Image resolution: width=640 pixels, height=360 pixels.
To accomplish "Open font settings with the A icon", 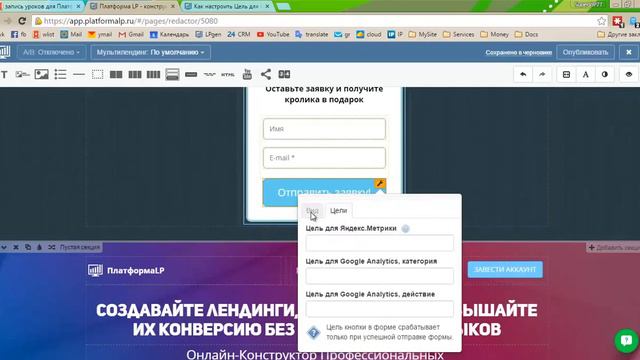I will pyautogui.click(x=585, y=74).
